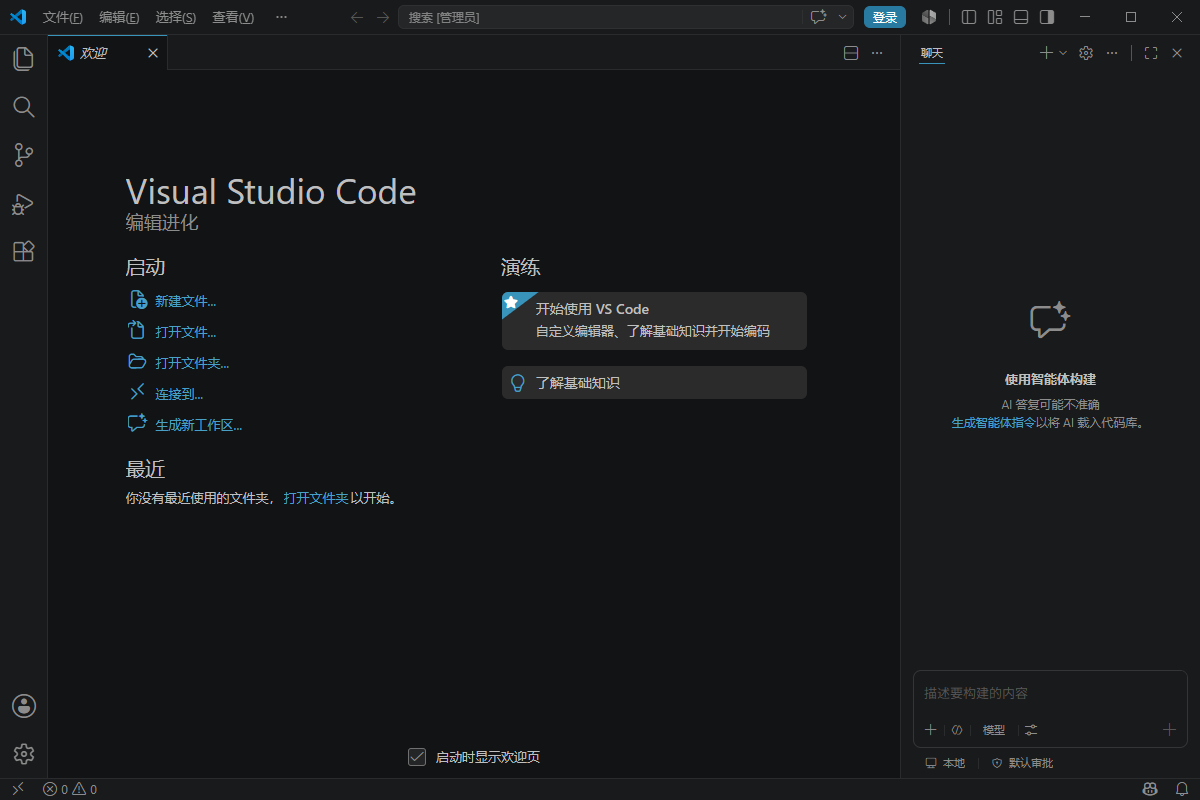Click the VS Code logo in title bar
Screen dimensions: 1200x800
point(18,17)
